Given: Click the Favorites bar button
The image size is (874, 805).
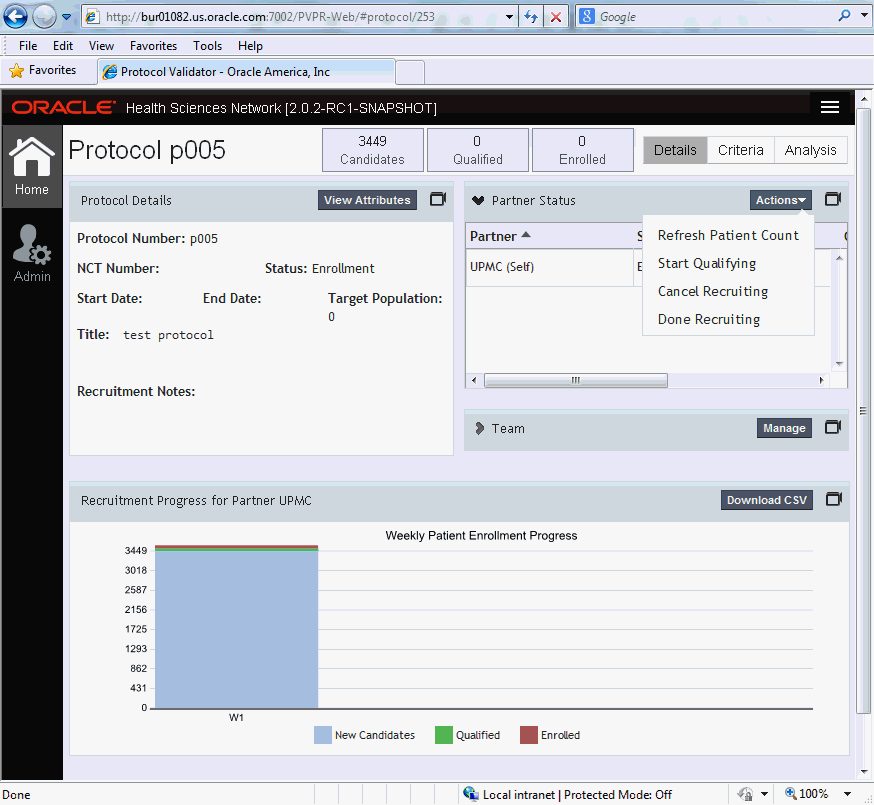Looking at the screenshot, I should (x=43, y=71).
